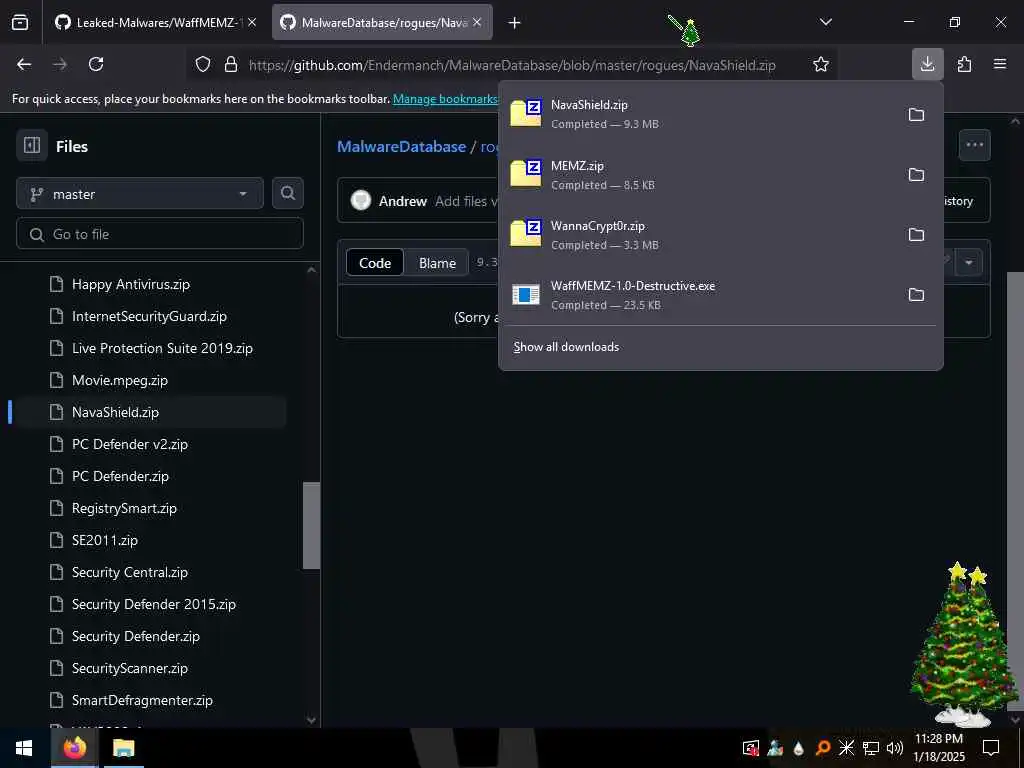Open the Manage bookmarks link
The width and height of the screenshot is (1024, 768).
[x=445, y=99]
